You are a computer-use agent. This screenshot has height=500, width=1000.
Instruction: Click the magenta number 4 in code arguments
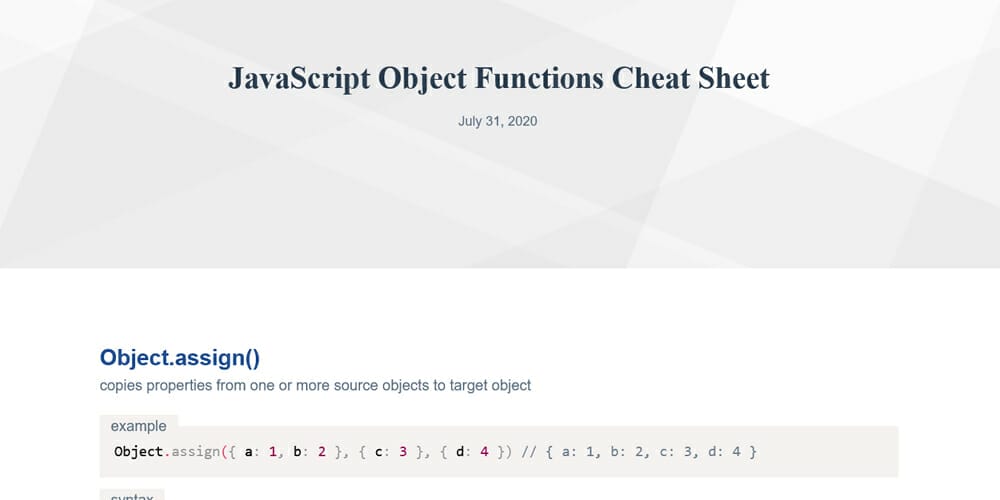[484, 452]
